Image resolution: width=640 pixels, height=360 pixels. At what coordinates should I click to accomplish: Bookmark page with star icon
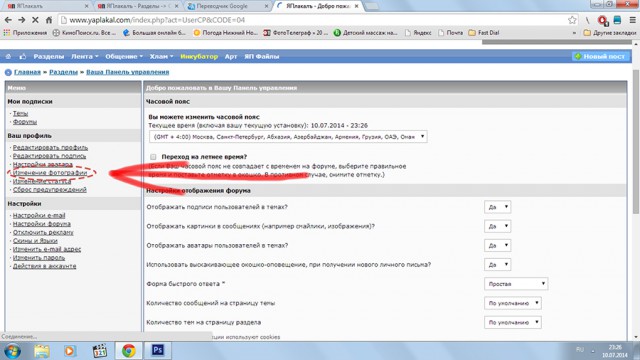tap(572, 20)
